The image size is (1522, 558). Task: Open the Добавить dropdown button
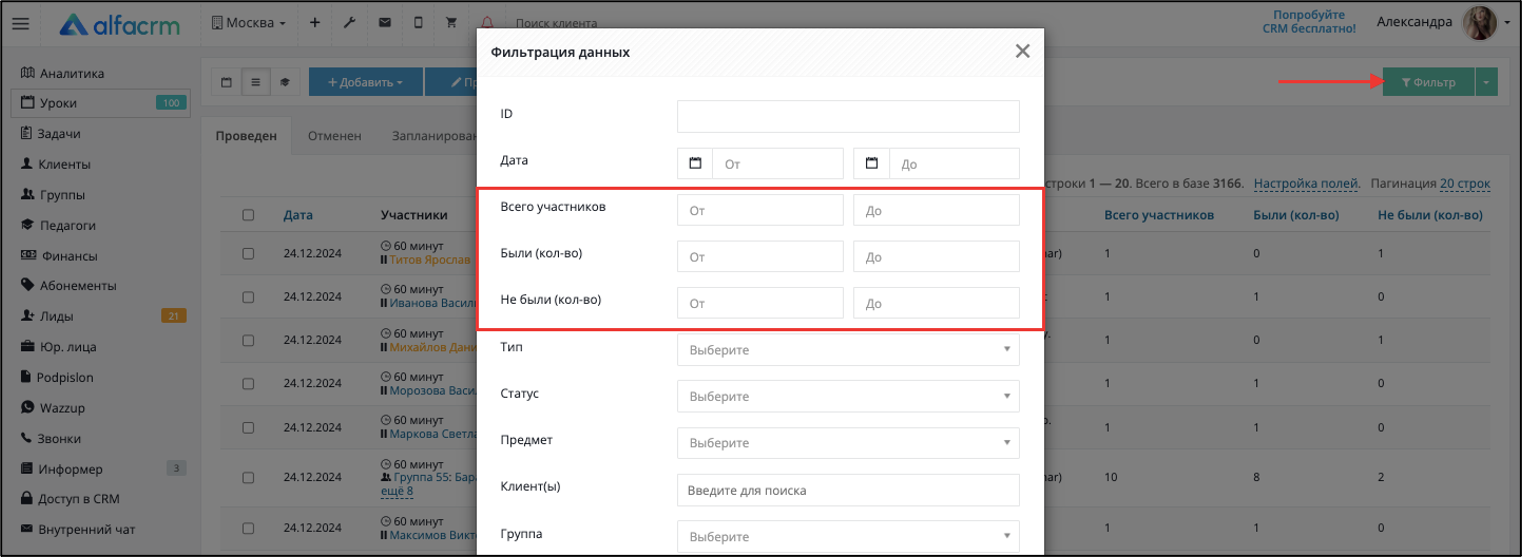[x=365, y=82]
